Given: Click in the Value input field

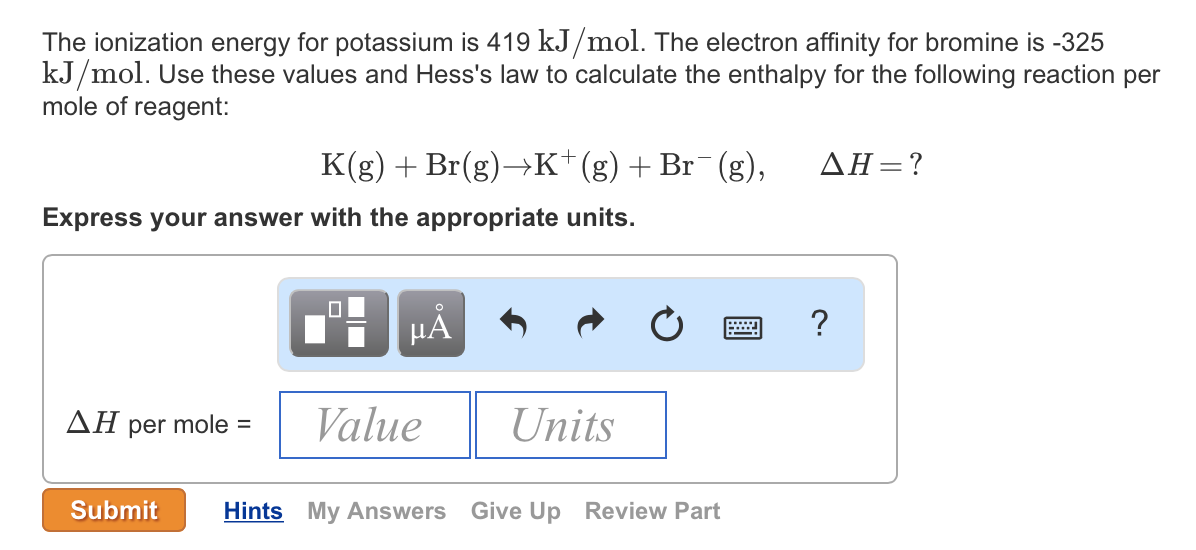Looking at the screenshot, I should point(375,425).
